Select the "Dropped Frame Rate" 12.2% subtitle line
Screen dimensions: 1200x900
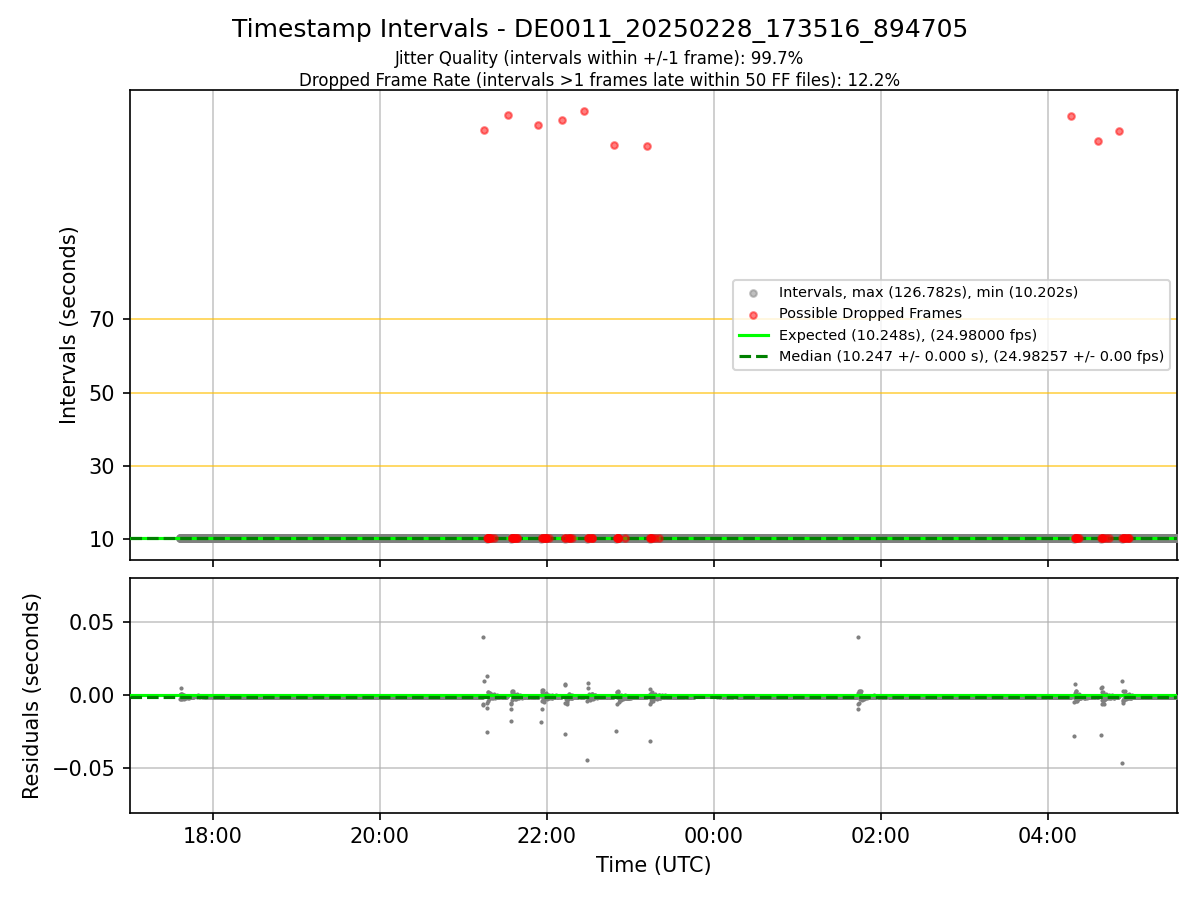click(x=599, y=80)
